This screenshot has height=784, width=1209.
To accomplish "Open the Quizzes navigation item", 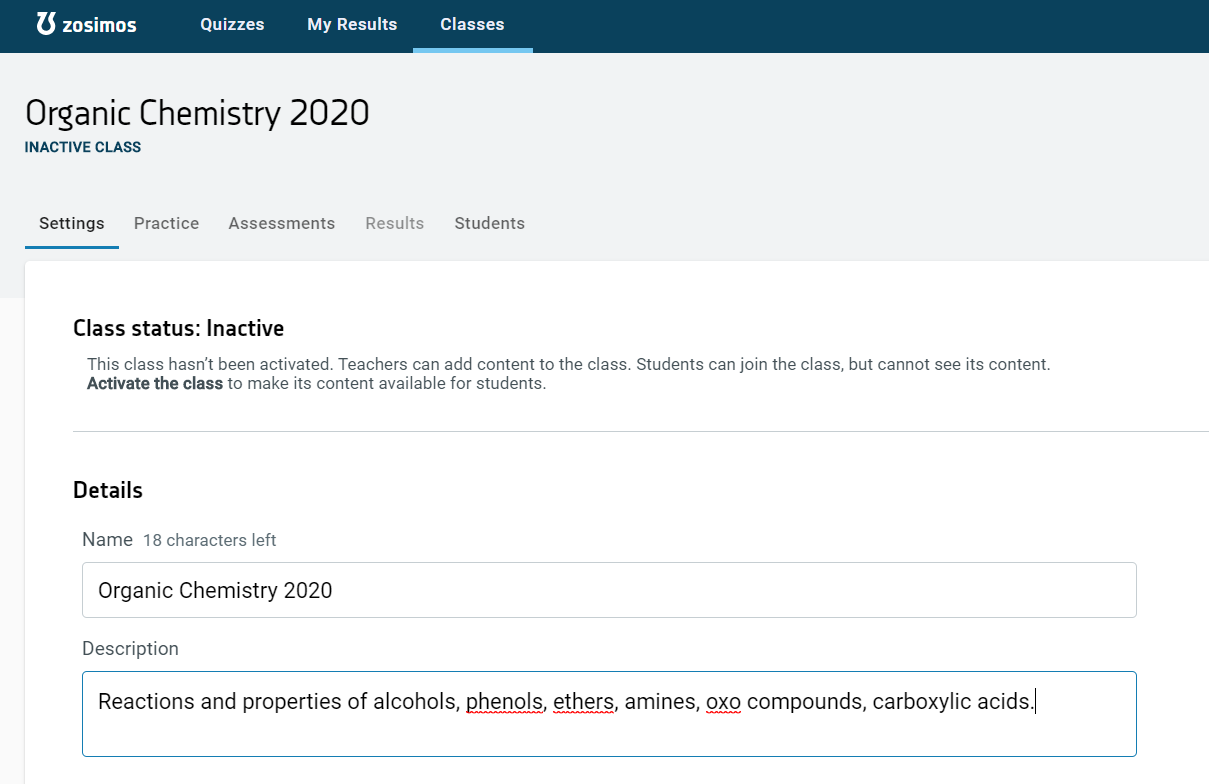I will pos(232,25).
